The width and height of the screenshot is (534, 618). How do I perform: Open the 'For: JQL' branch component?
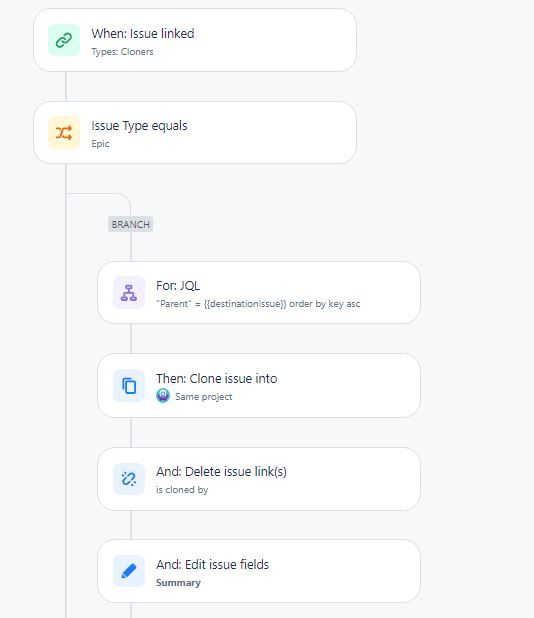[x=259, y=292]
